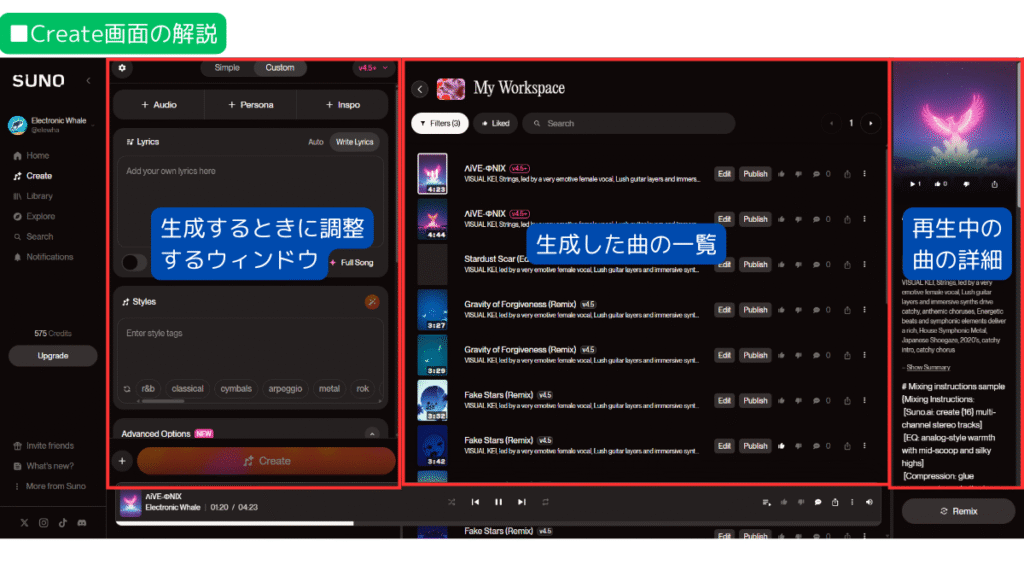Open the v4.5+ model version dropdown
1024x576 pixels.
373,68
